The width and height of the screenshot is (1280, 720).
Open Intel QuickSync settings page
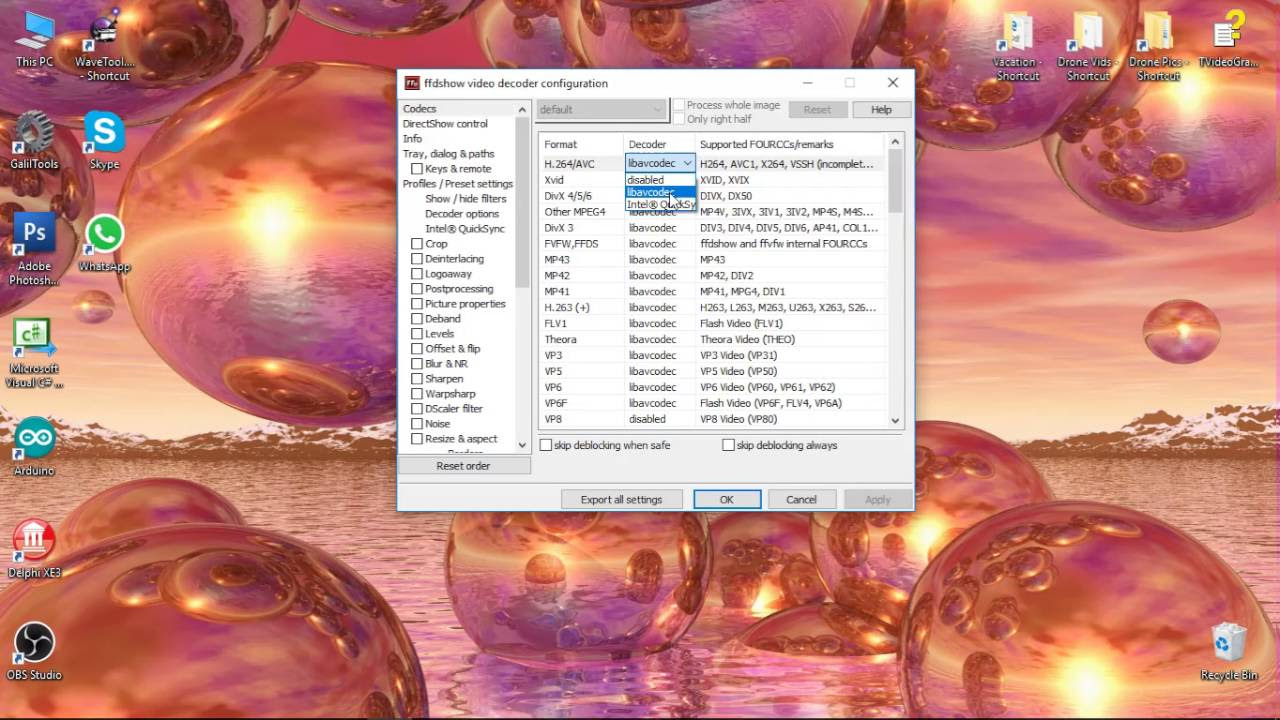point(465,229)
